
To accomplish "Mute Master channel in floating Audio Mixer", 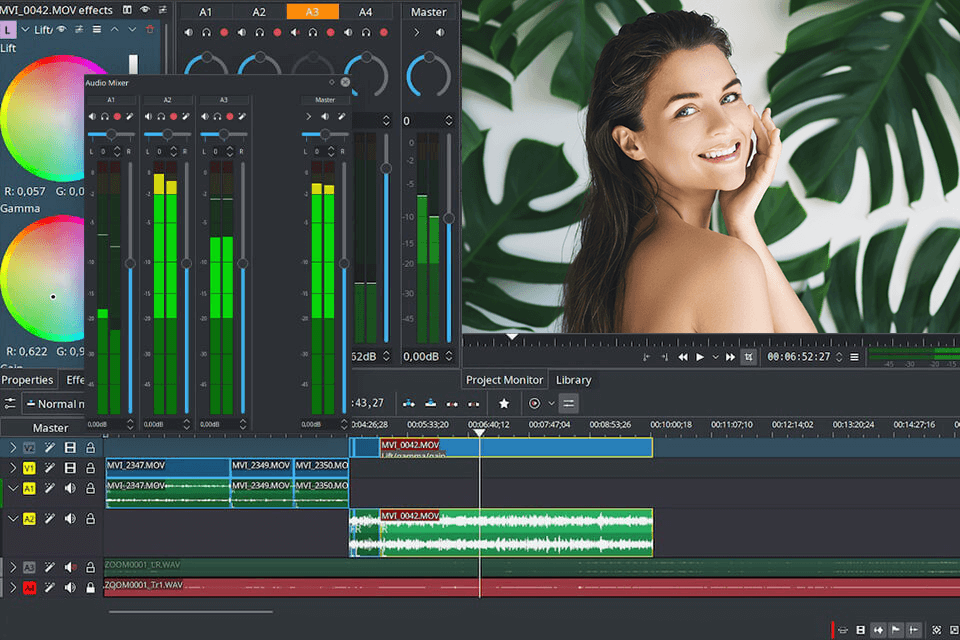I will pyautogui.click(x=324, y=116).
